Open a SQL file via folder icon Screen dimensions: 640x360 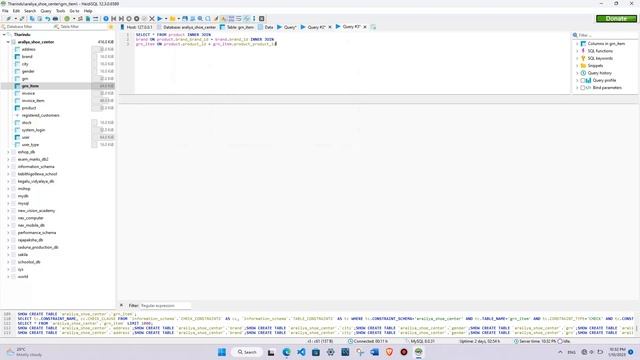(173, 19)
